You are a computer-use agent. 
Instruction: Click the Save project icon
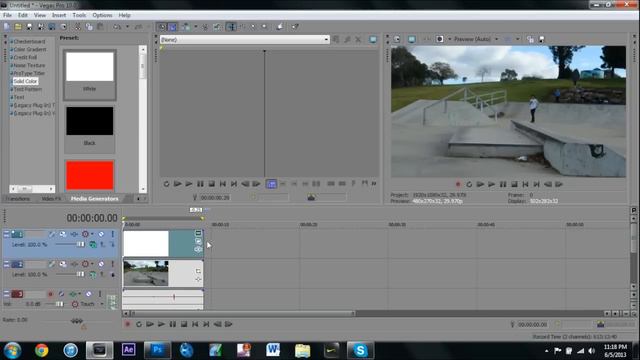pos(29,27)
